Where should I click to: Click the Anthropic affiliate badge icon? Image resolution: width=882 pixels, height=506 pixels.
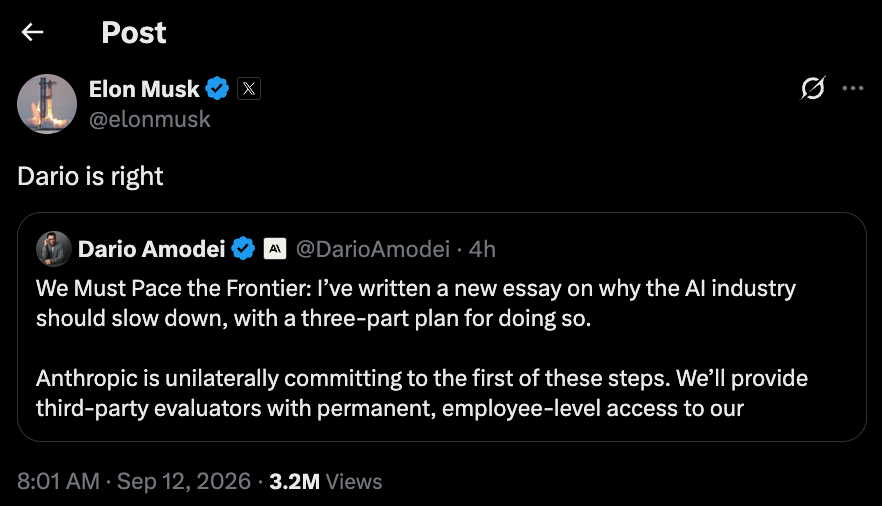[x=275, y=249]
